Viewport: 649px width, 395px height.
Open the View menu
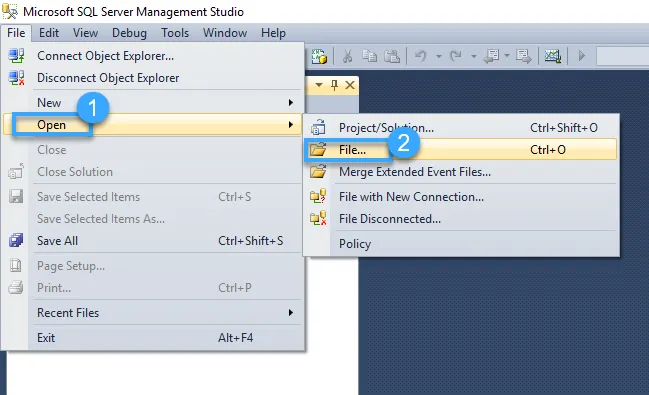tap(85, 33)
